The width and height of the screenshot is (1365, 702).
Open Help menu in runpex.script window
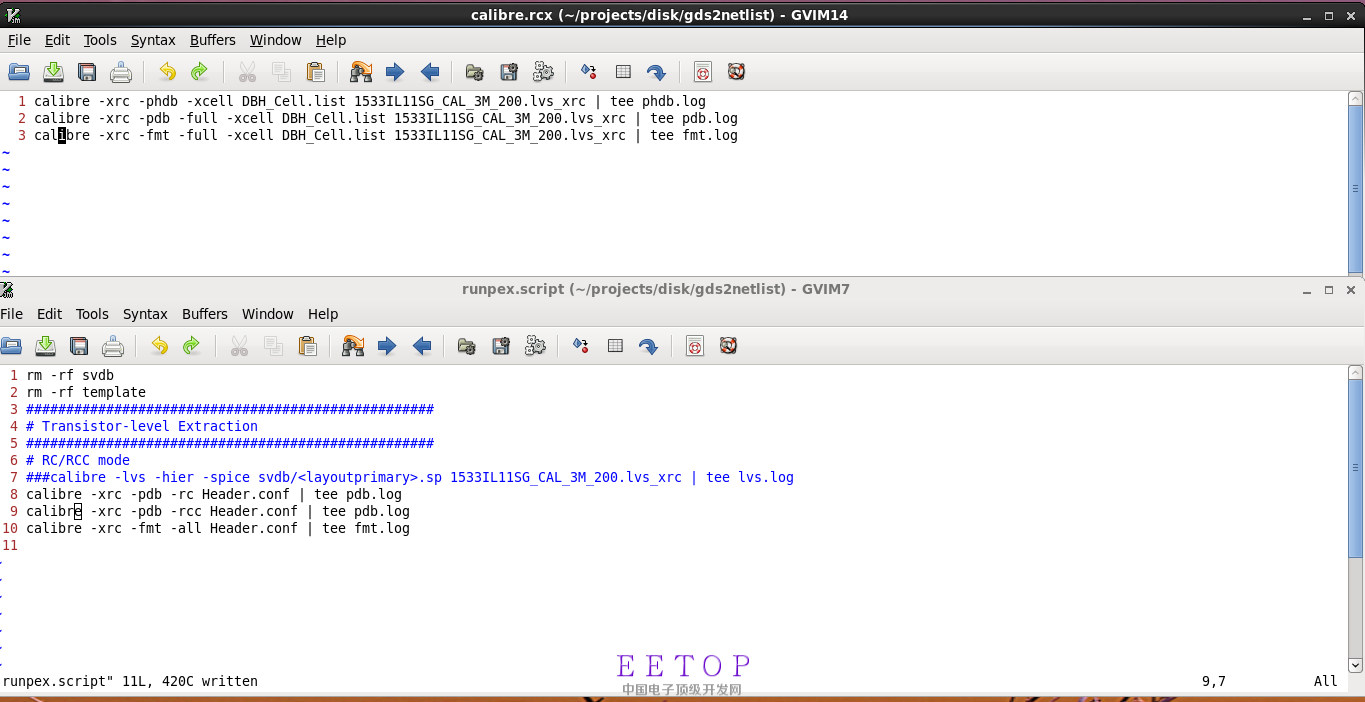323,314
